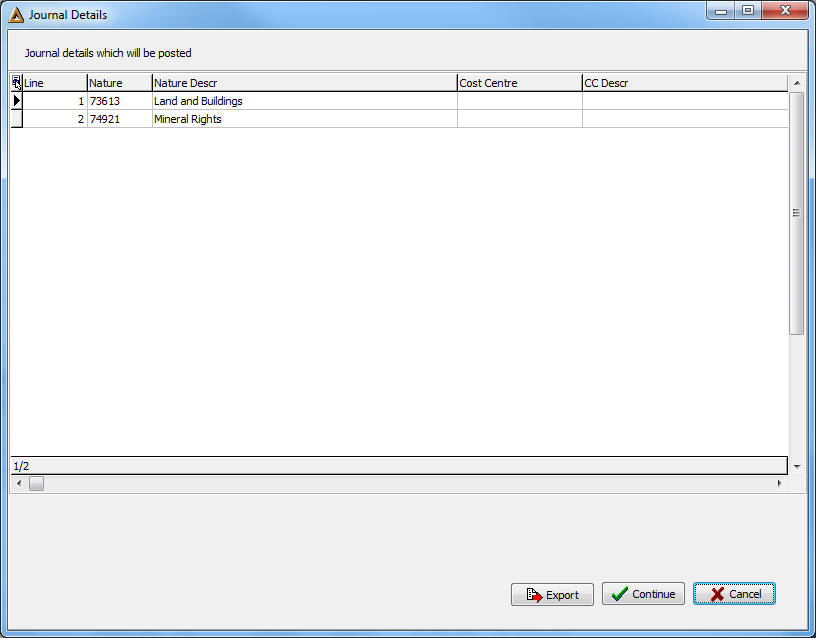Click the horizontal scrollbar right arrow
This screenshot has width=816, height=638.
pyautogui.click(x=780, y=483)
